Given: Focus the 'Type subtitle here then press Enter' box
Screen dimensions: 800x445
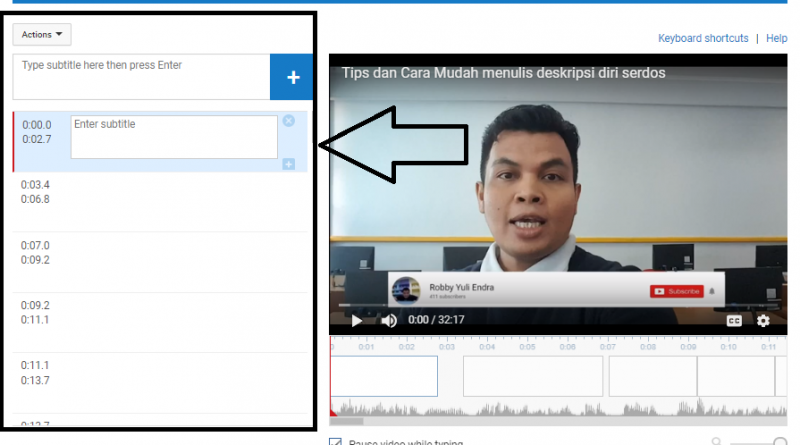Looking at the screenshot, I should tap(141, 77).
